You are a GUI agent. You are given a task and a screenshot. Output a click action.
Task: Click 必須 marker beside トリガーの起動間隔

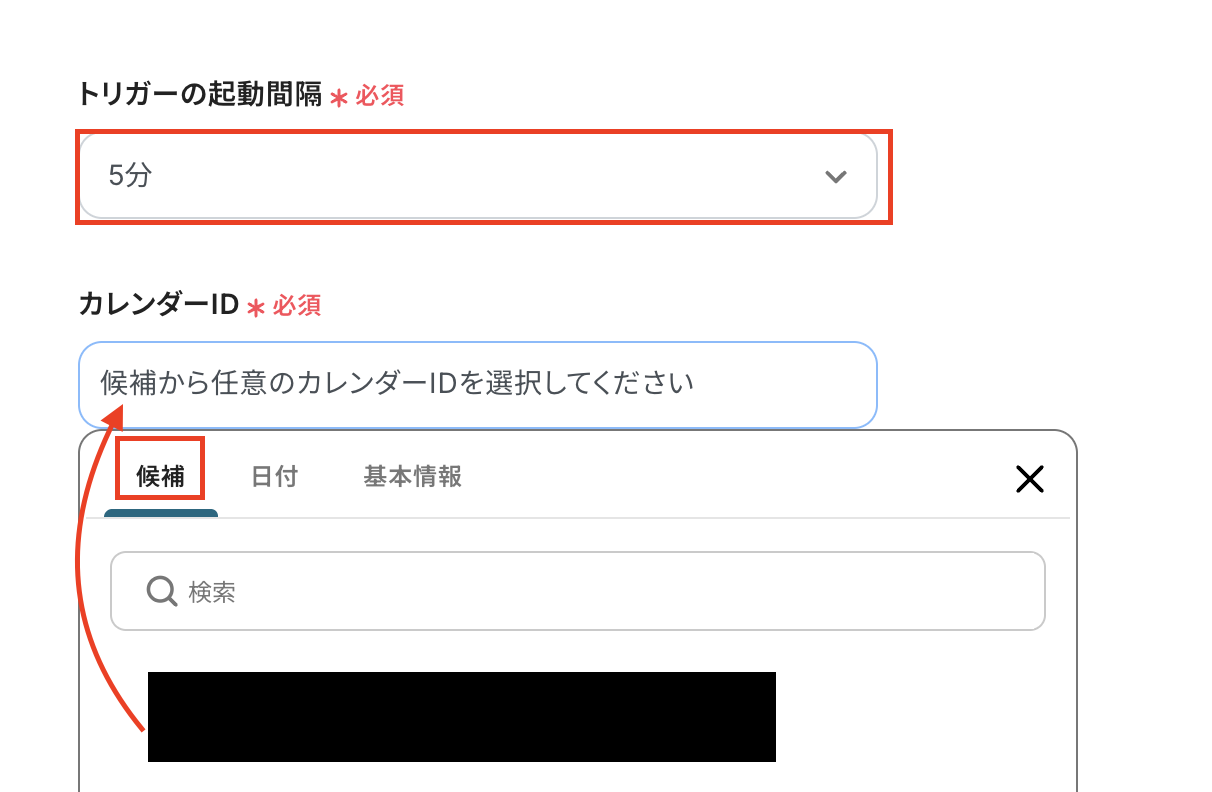point(379,96)
